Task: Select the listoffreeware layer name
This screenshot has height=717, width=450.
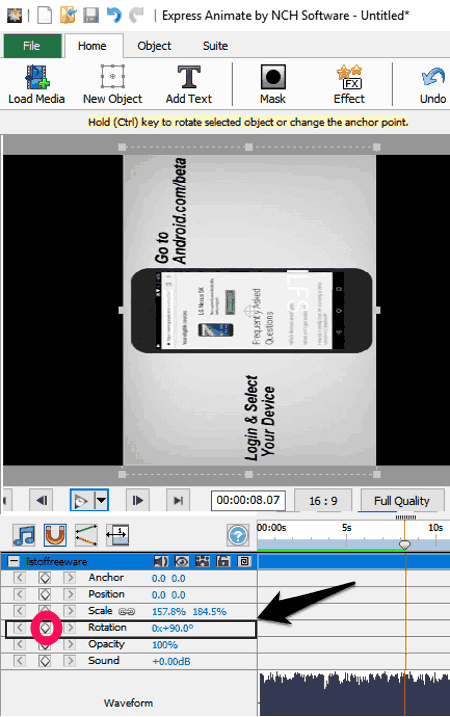Action: (x=56, y=562)
